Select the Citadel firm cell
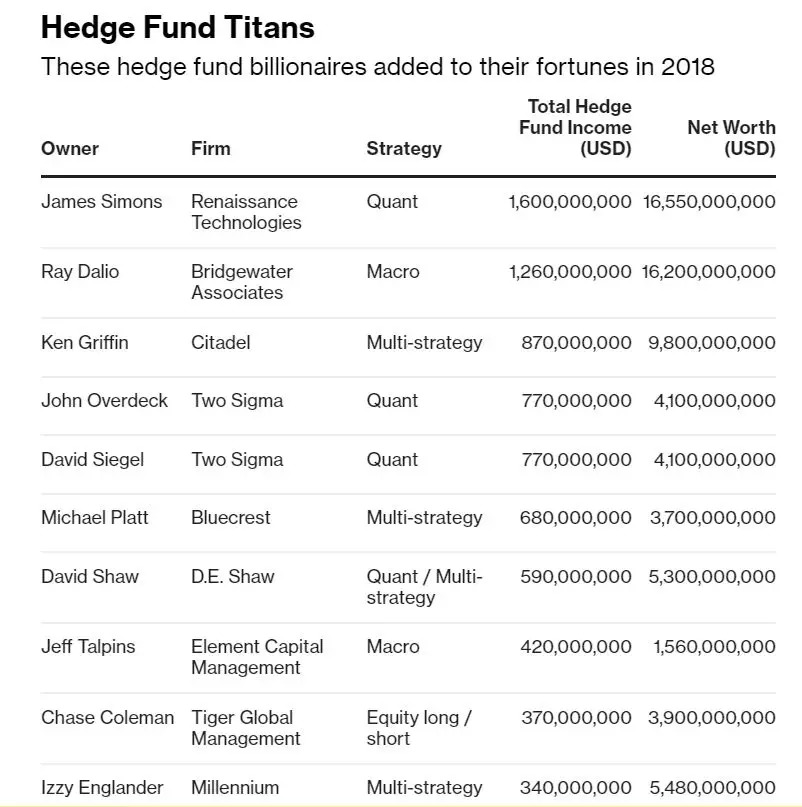802x807 pixels. [221, 343]
